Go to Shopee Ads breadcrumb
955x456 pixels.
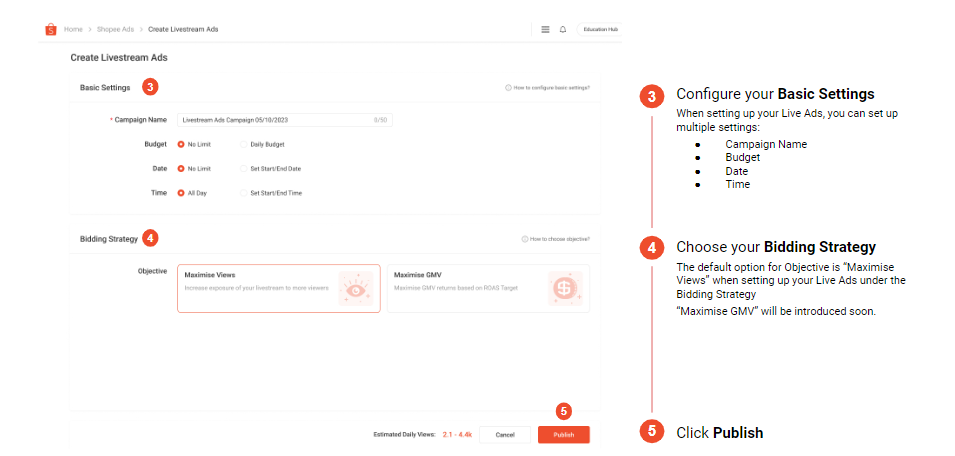tap(115, 29)
